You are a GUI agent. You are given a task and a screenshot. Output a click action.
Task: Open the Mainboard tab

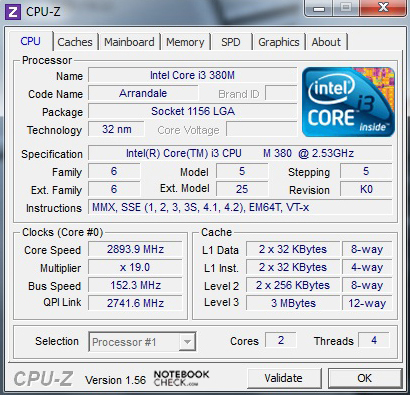pyautogui.click(x=129, y=42)
